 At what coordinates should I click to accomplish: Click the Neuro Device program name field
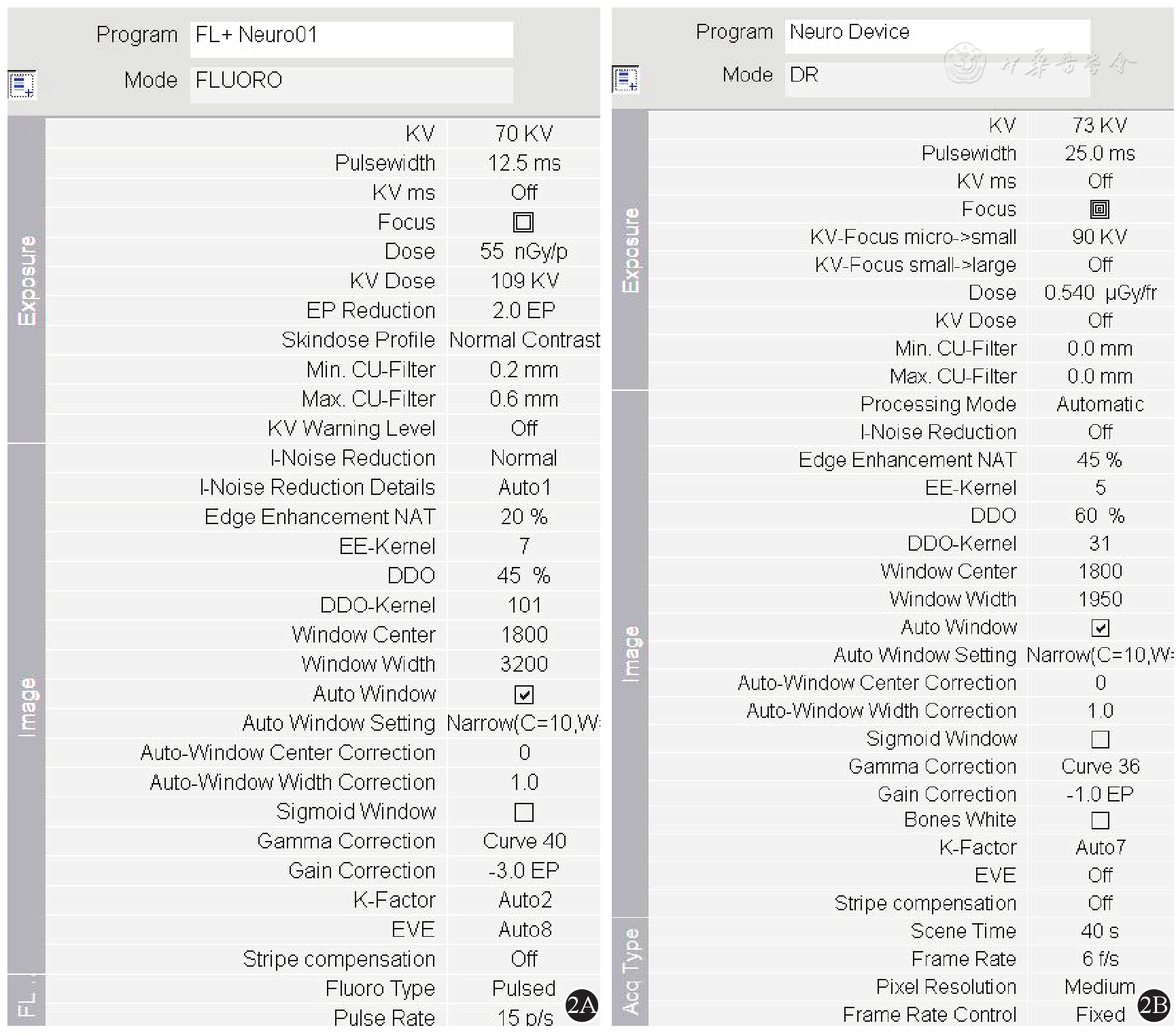tap(937, 34)
